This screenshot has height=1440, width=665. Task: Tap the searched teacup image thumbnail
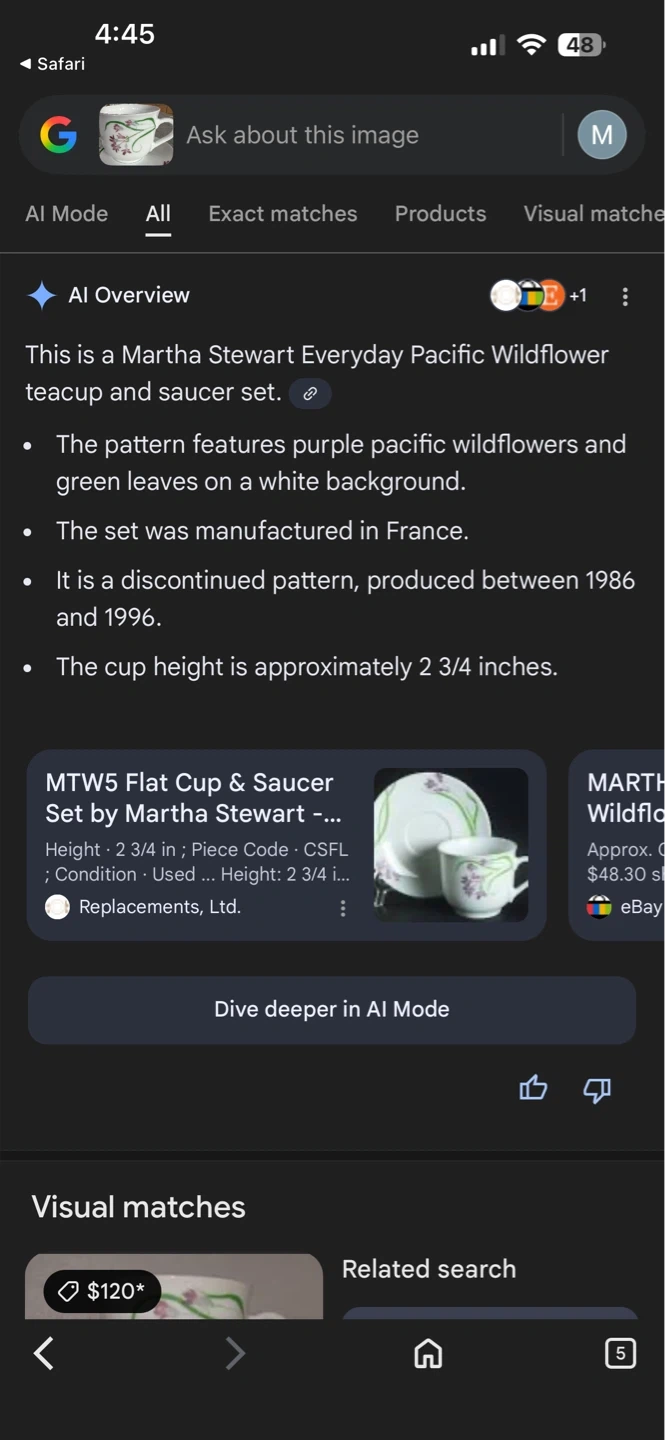136,135
